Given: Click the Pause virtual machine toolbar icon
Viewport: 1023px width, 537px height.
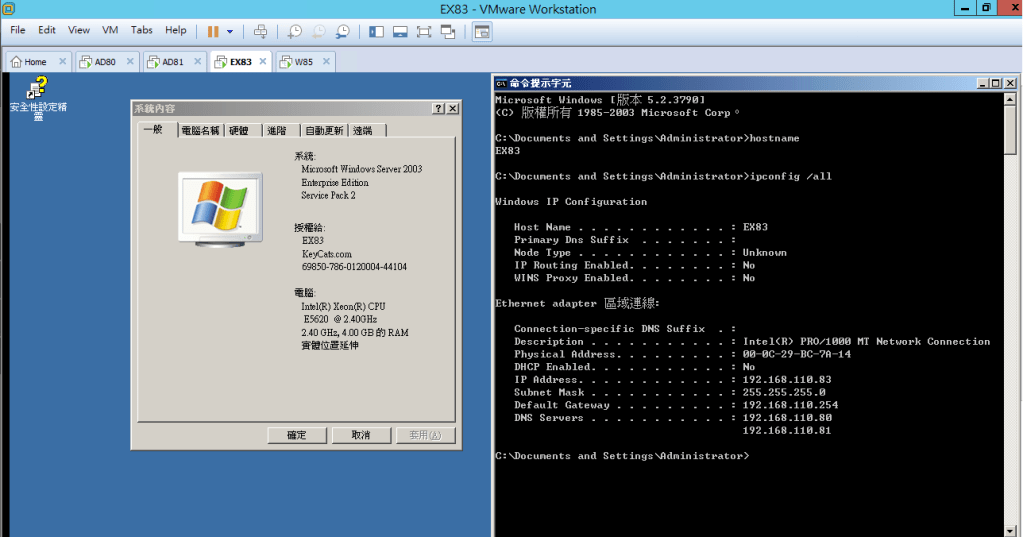Looking at the screenshot, I should click(213, 31).
